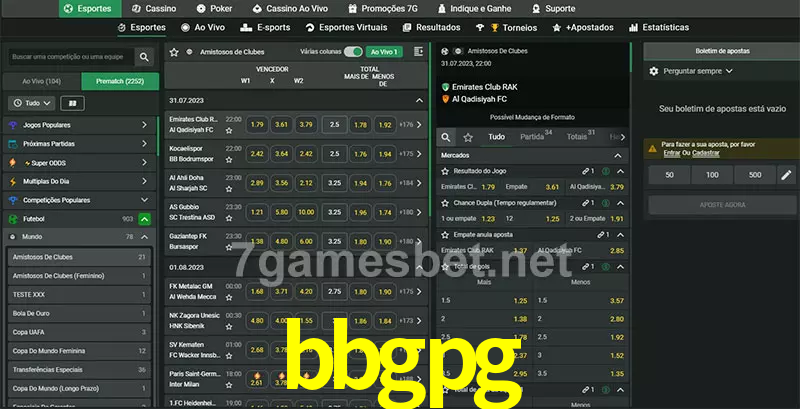This screenshot has height=409, width=800.
Task: Favorite the Emirates Club RAK match star
Action: pos(229,130)
